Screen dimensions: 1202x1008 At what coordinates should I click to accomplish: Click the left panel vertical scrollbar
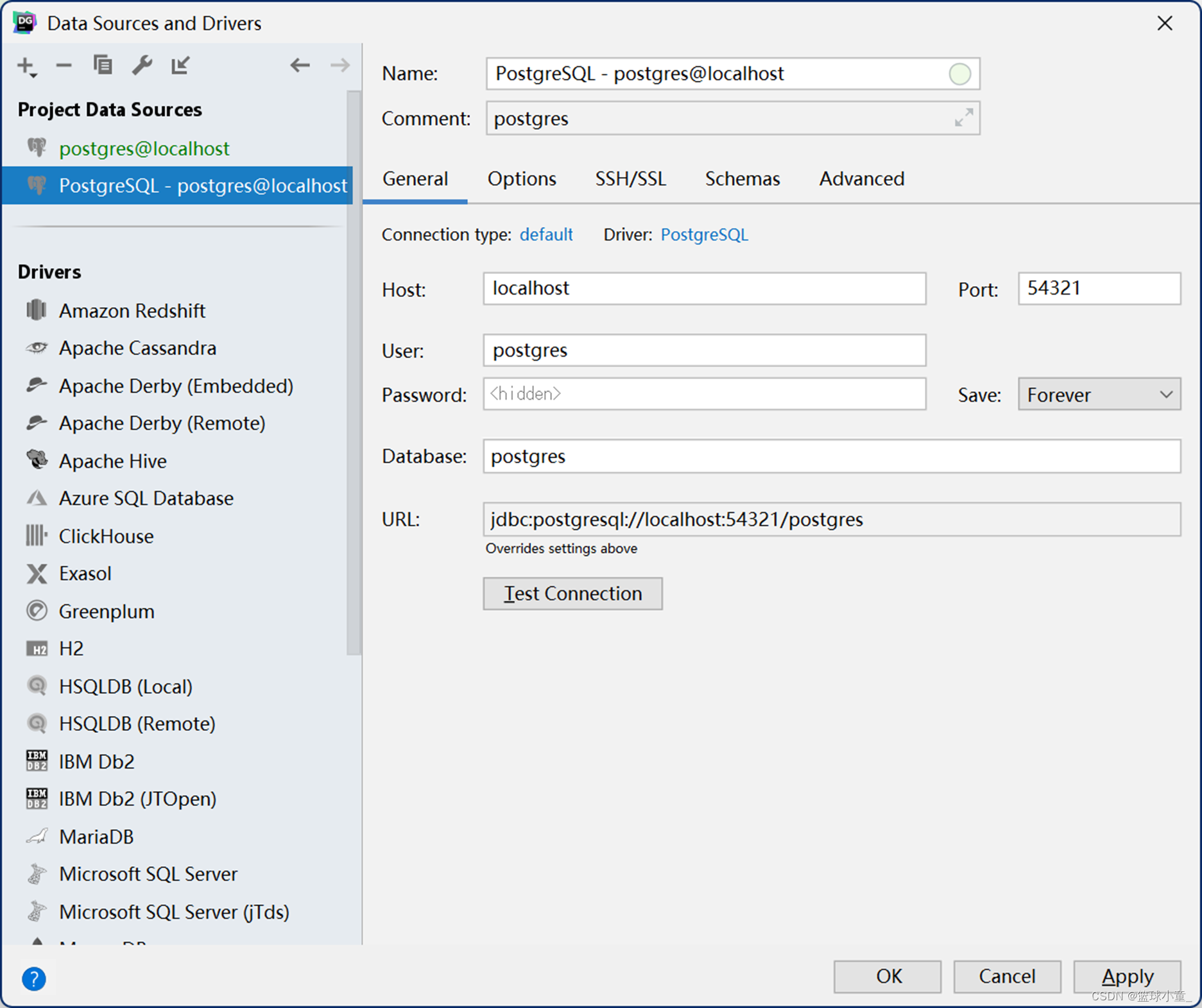354,372
